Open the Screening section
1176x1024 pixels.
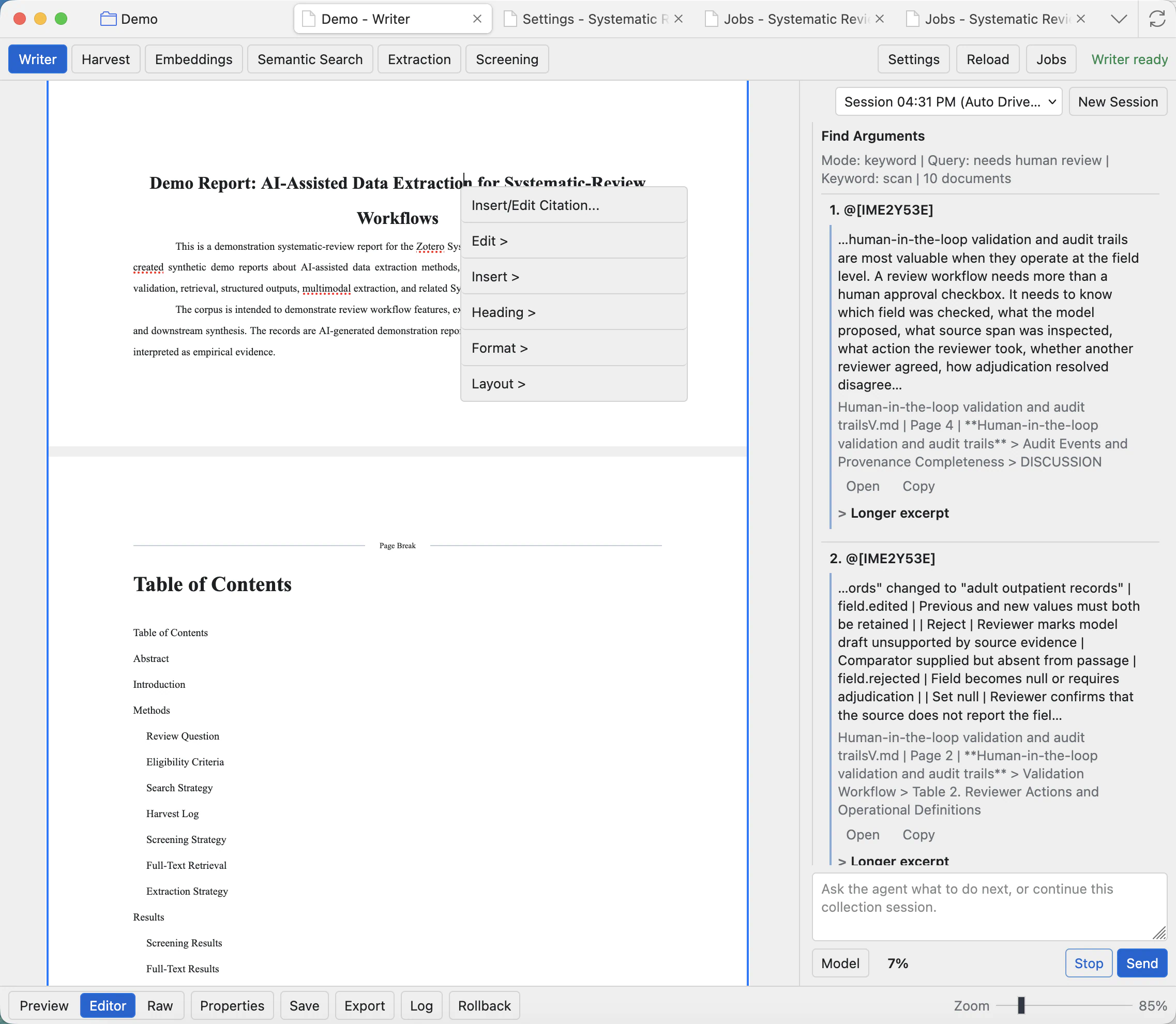tap(507, 59)
